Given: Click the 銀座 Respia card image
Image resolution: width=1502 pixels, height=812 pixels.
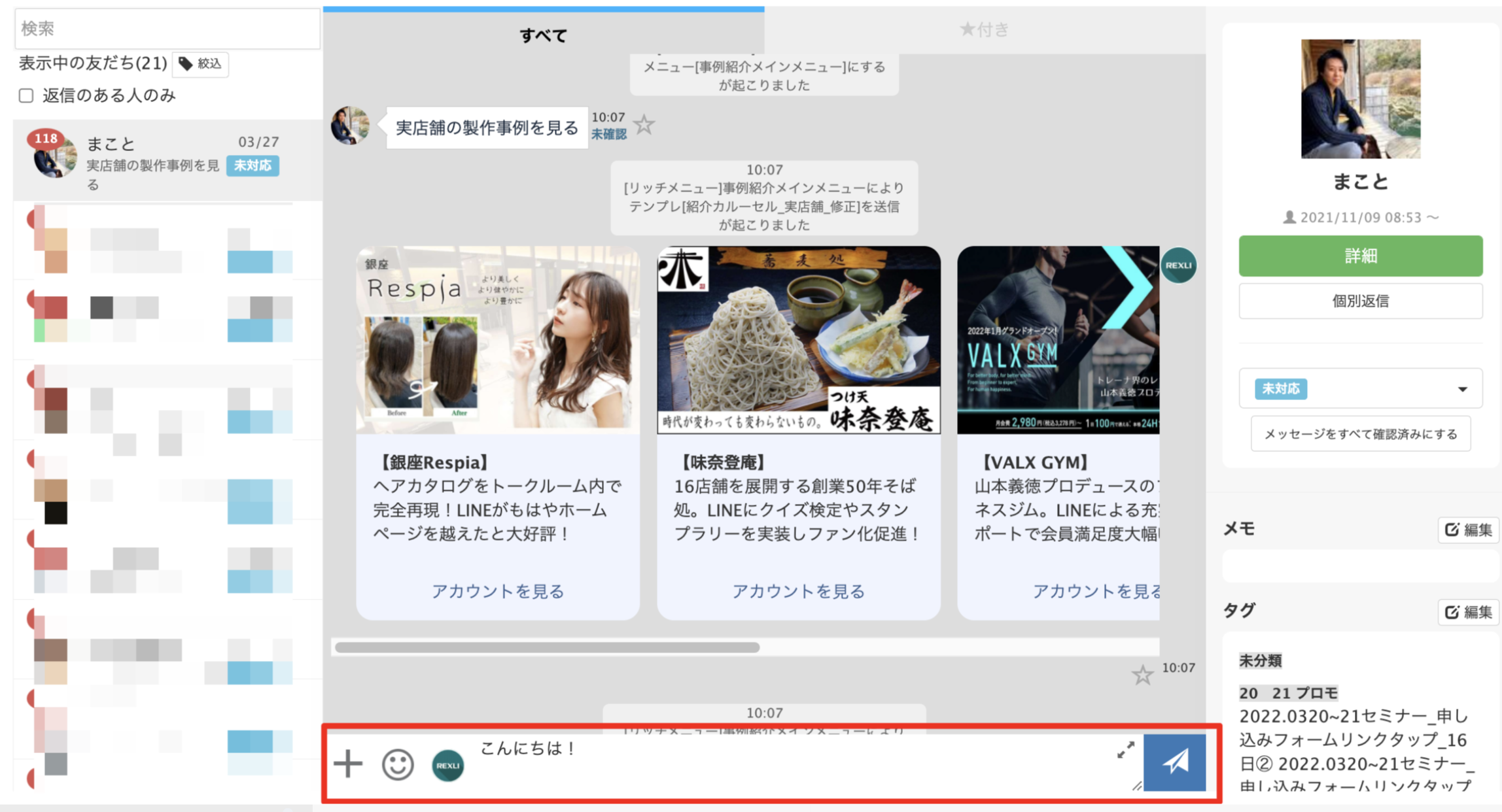Looking at the screenshot, I should pyautogui.click(x=497, y=340).
